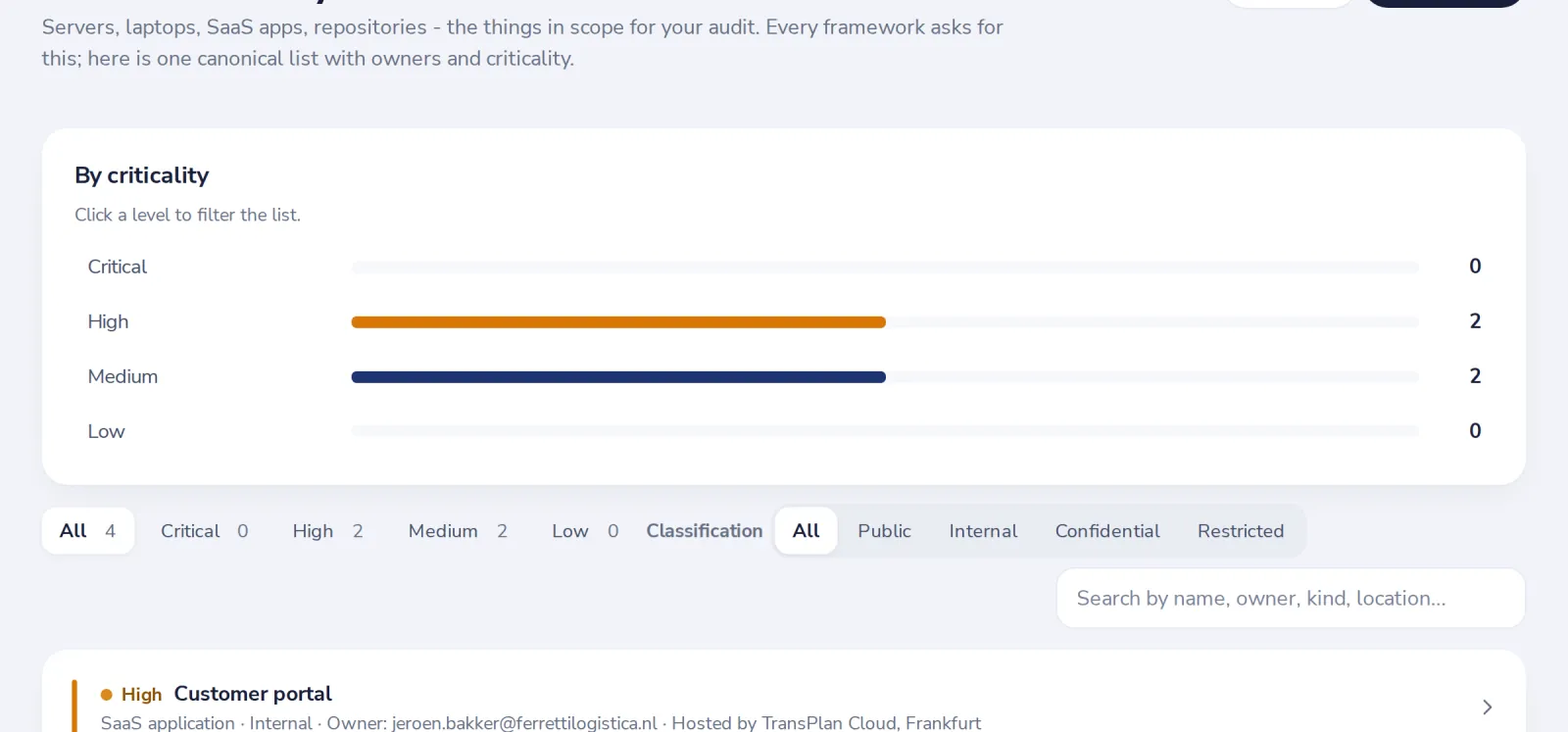Filter list by Low criticality row
This screenshot has width=1568, height=732.
click(784, 431)
